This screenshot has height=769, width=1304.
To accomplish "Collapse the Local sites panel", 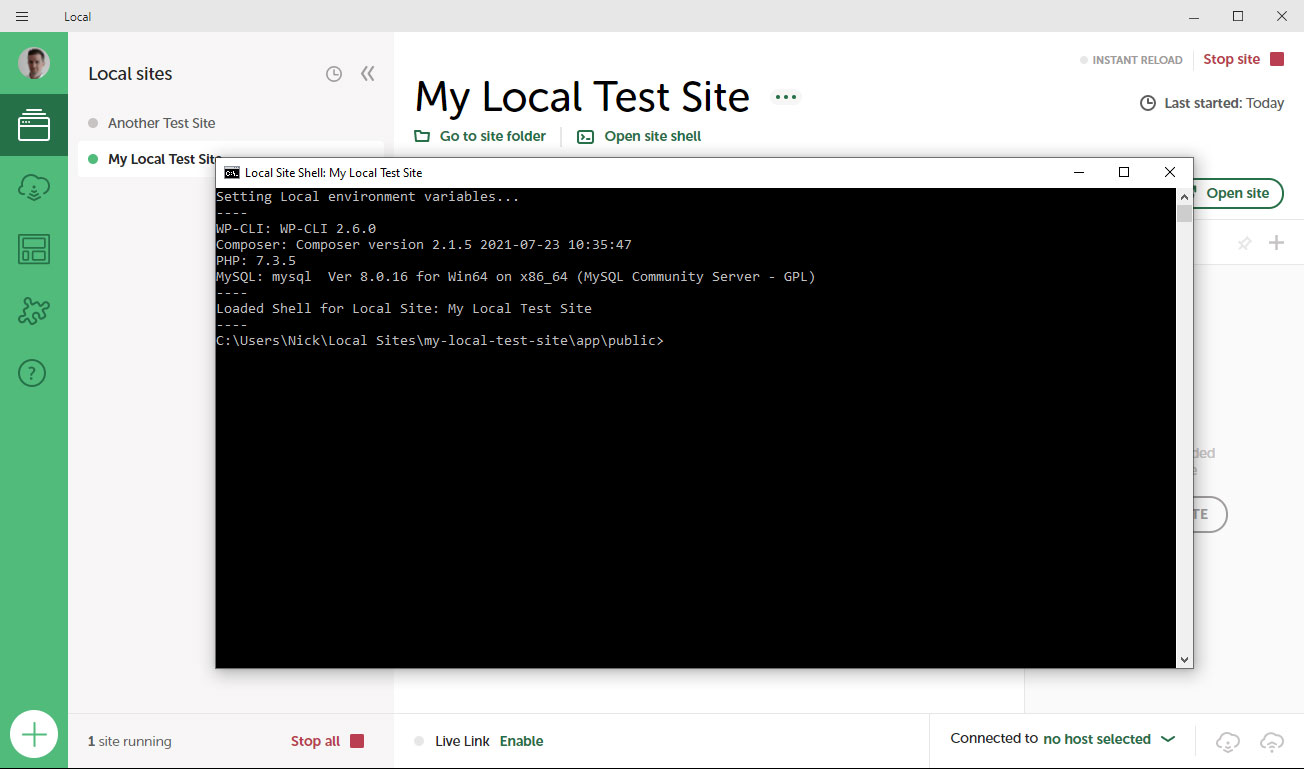I will pos(368,74).
